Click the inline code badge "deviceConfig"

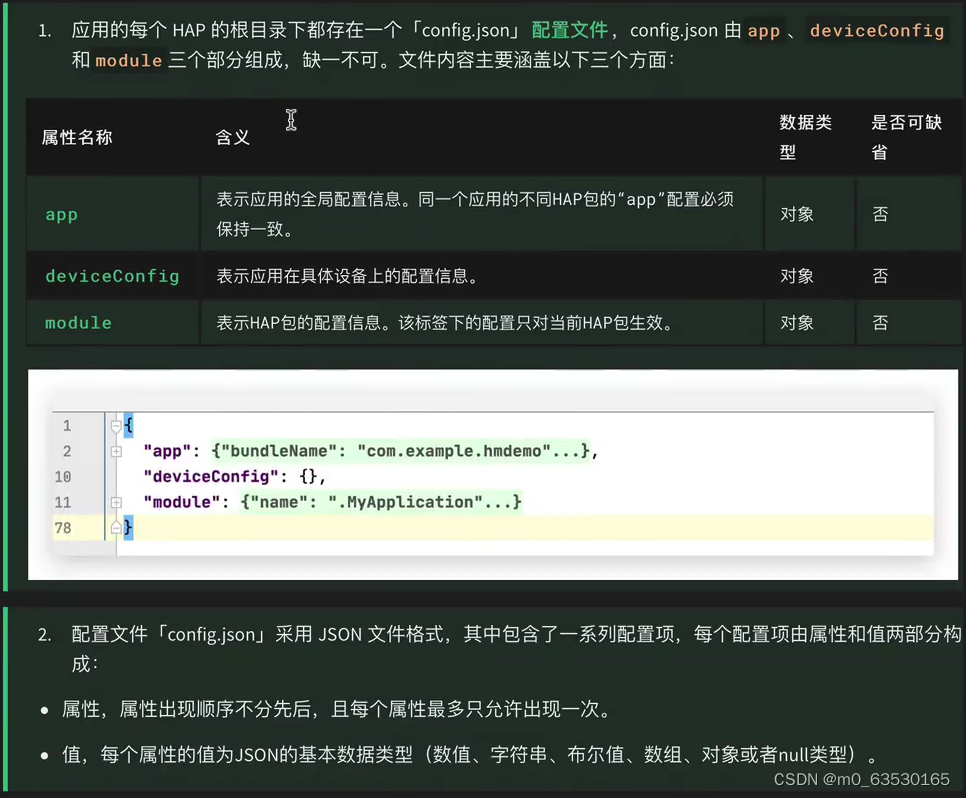tap(877, 30)
